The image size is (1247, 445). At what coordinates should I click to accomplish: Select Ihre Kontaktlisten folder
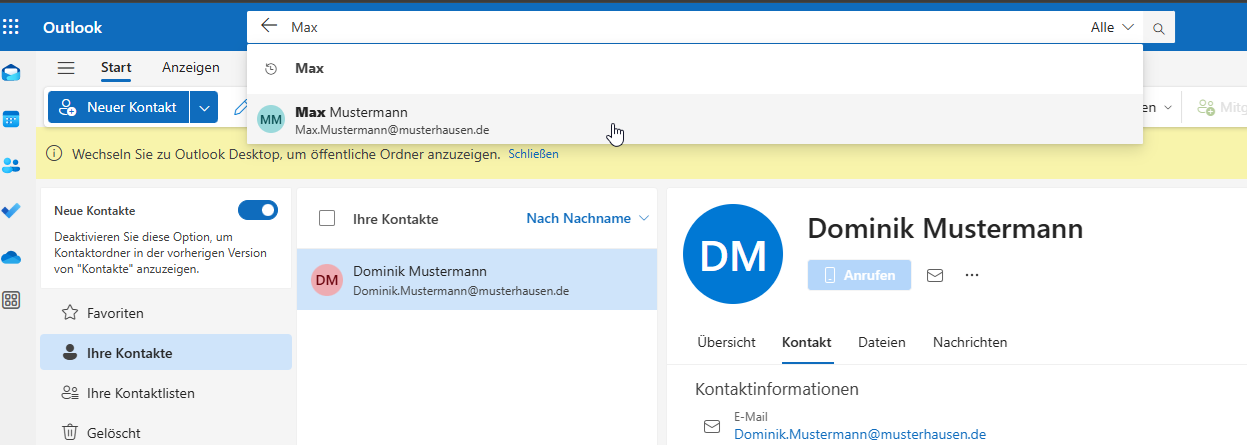pyautogui.click(x=166, y=393)
